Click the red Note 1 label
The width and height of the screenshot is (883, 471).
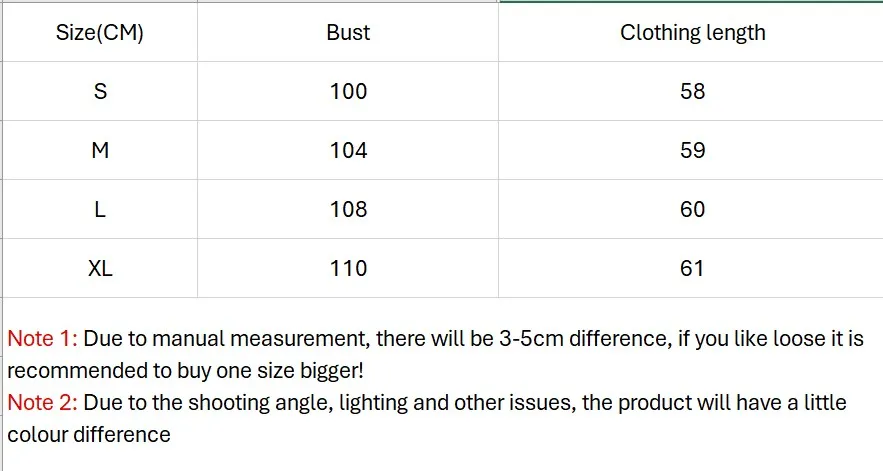pos(42,339)
